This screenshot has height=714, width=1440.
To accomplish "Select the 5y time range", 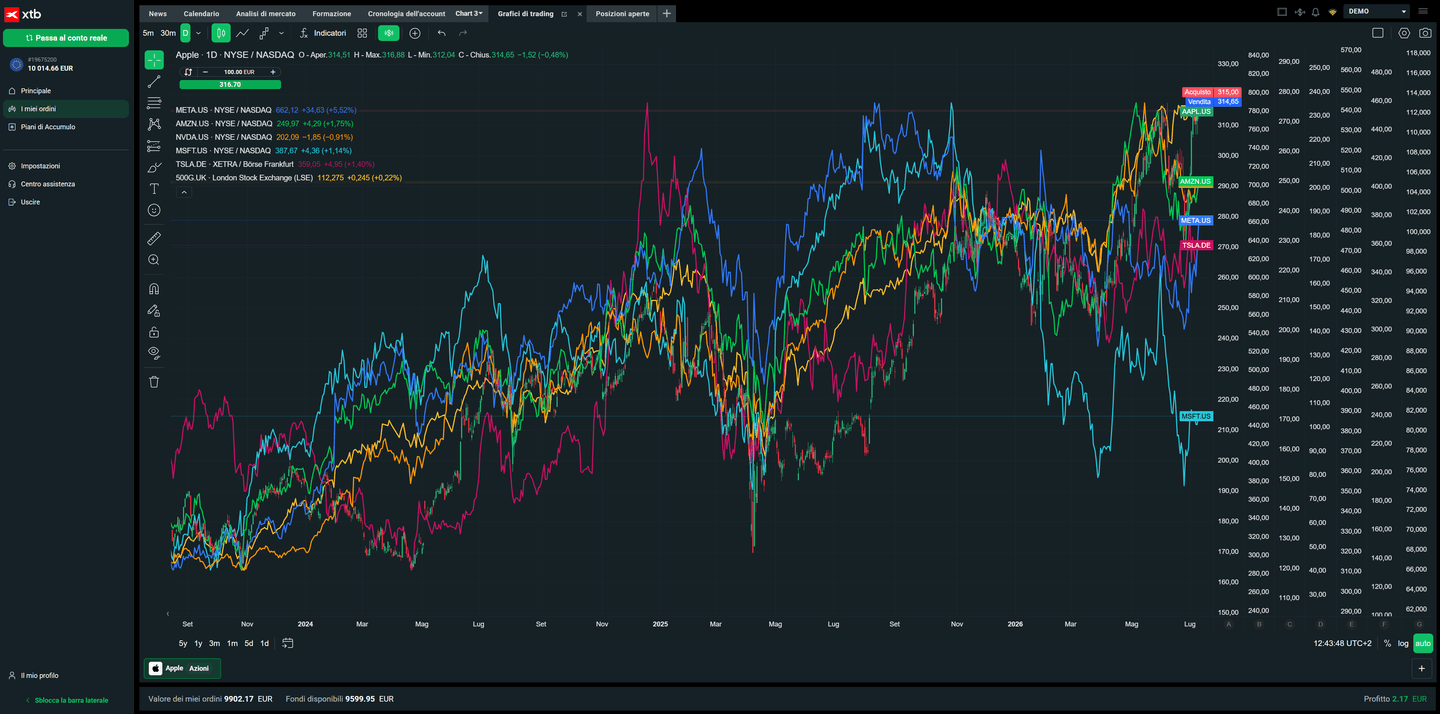I will click(183, 643).
